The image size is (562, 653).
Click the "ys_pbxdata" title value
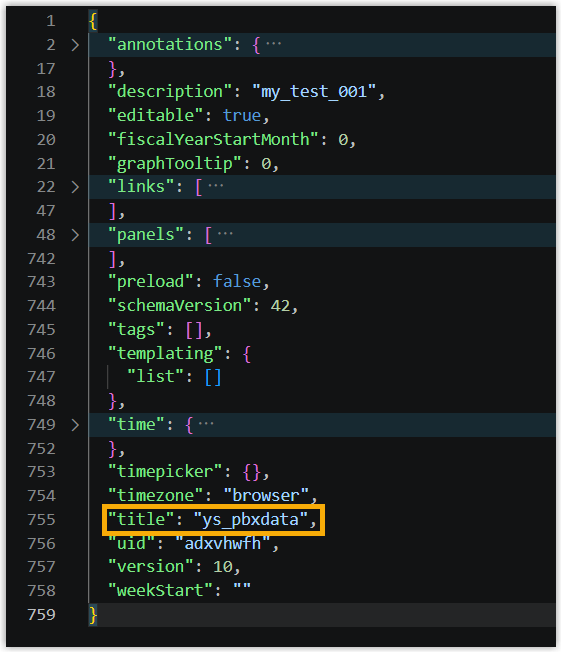(251, 520)
